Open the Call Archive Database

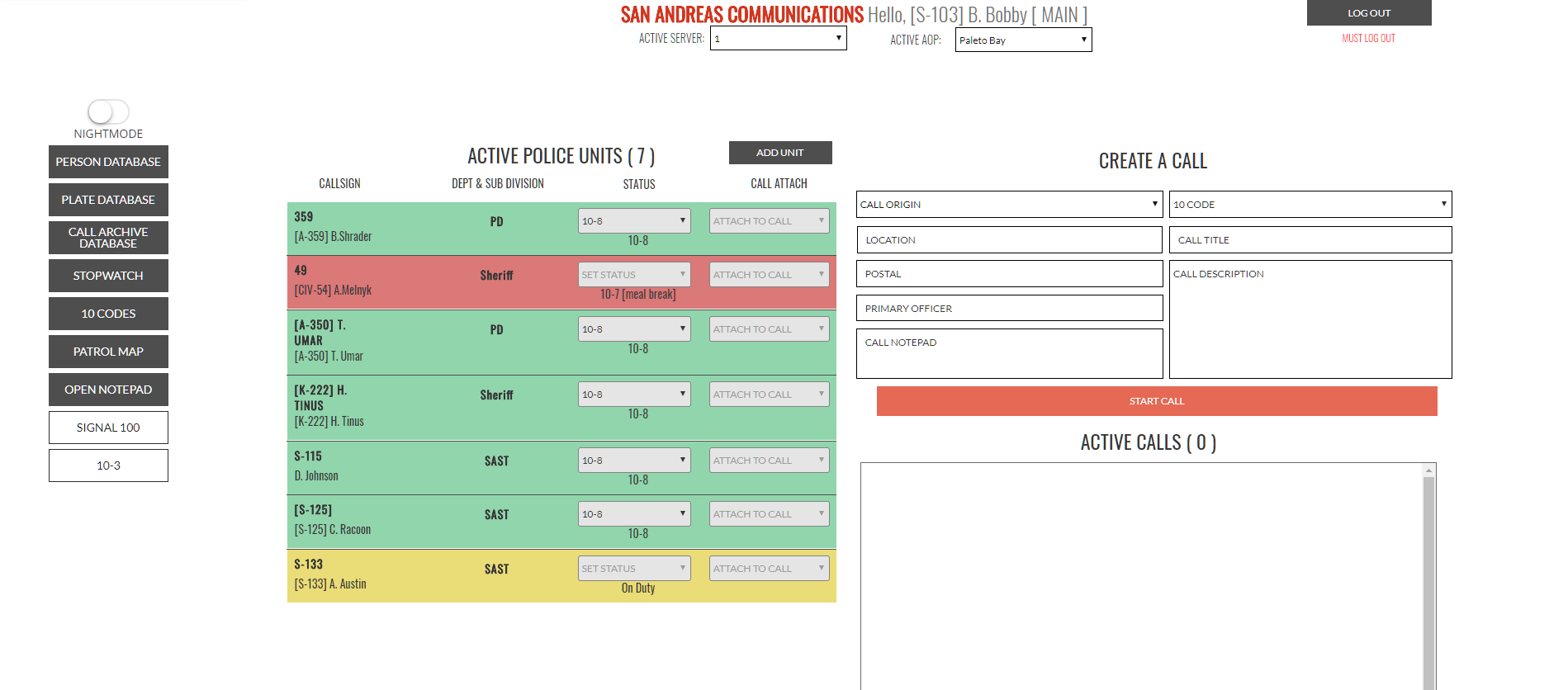coord(108,238)
